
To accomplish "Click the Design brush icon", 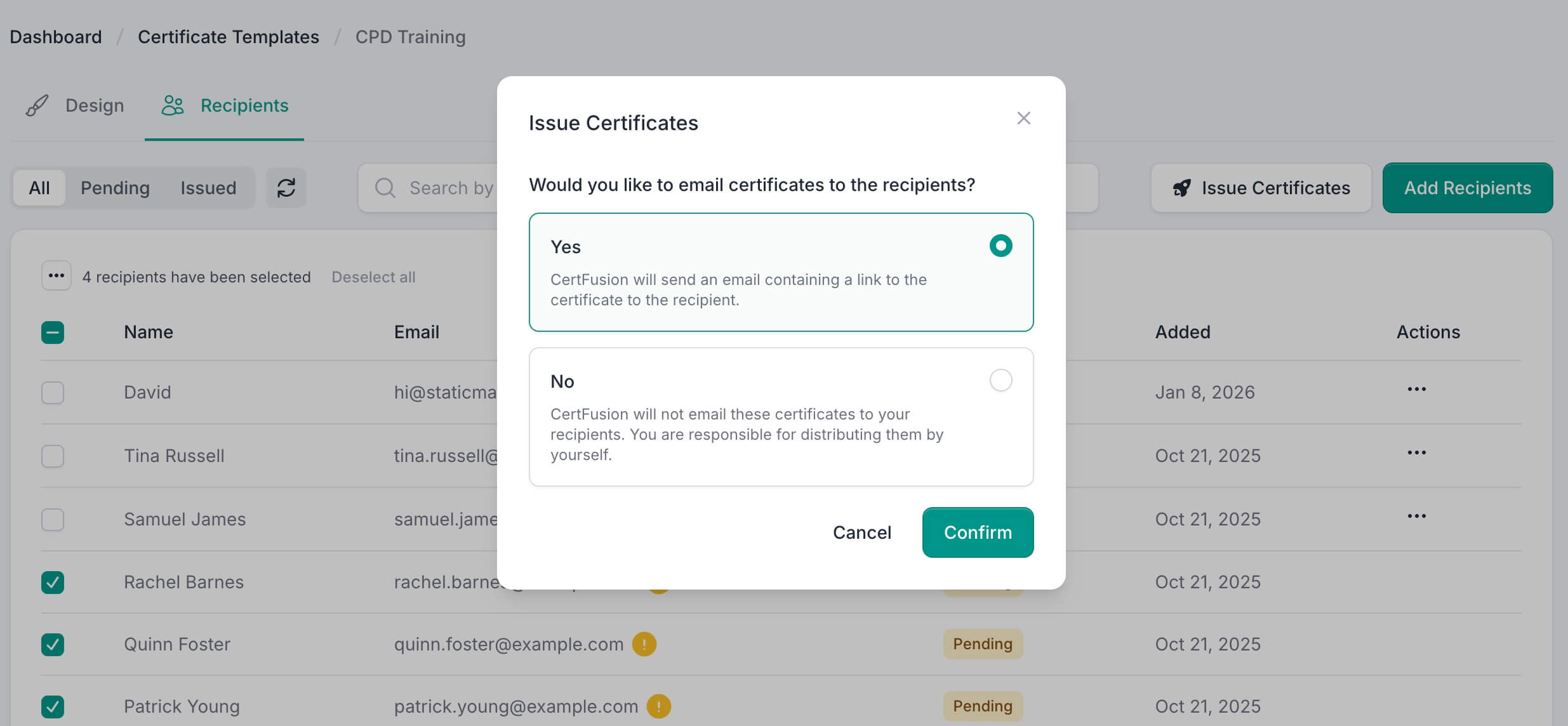I will click(37, 105).
